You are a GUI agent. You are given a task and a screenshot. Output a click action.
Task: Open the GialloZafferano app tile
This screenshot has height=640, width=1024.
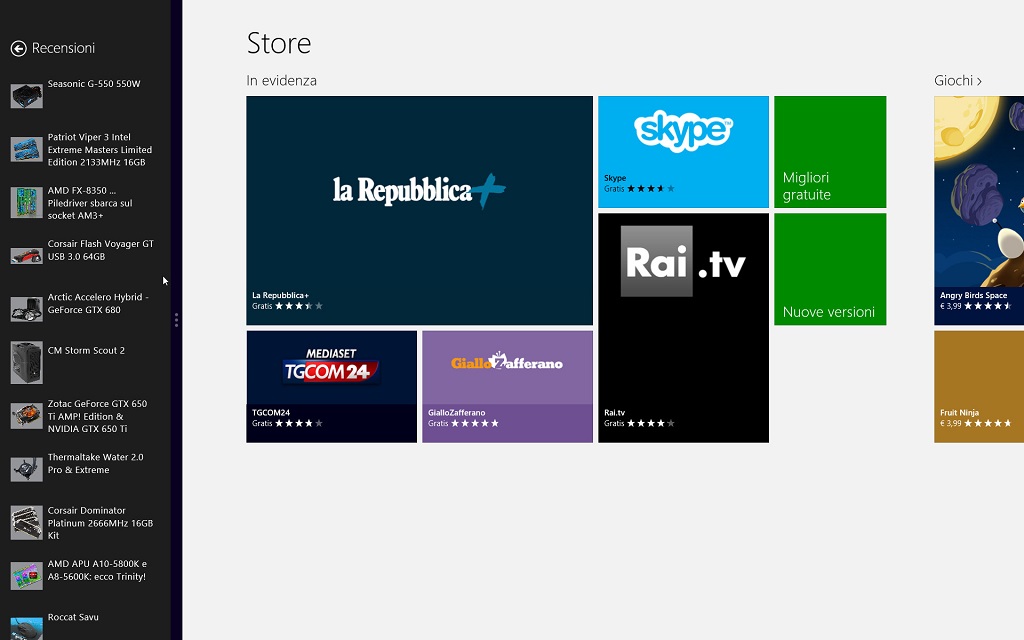pyautogui.click(x=507, y=387)
